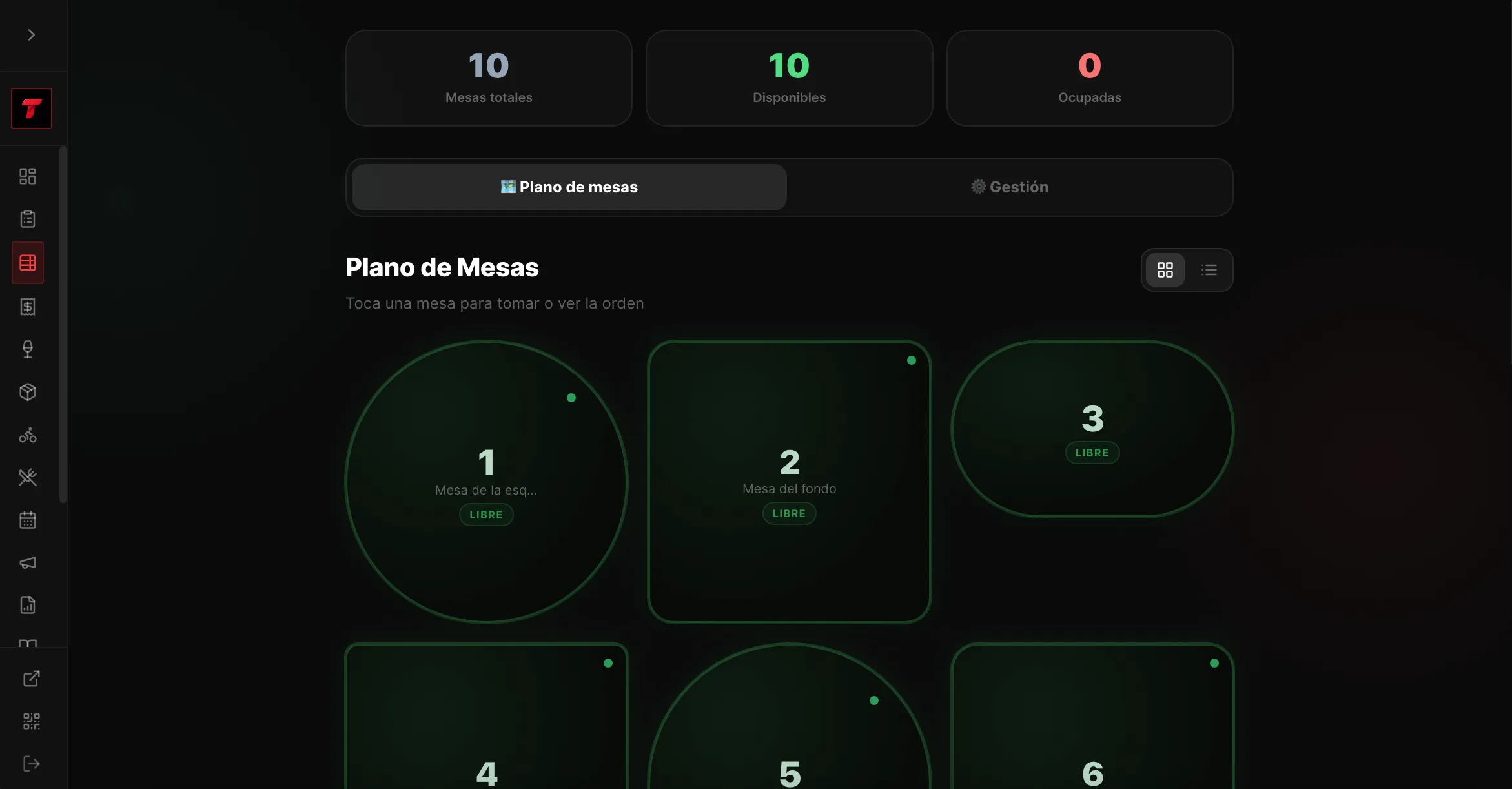This screenshot has height=789, width=1512.
Task: Open the crossed utensils menu icon
Action: 28,477
